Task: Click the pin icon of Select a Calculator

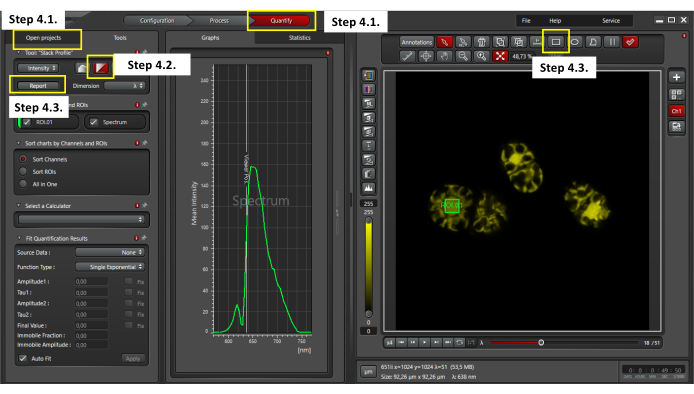Action: click(x=145, y=205)
